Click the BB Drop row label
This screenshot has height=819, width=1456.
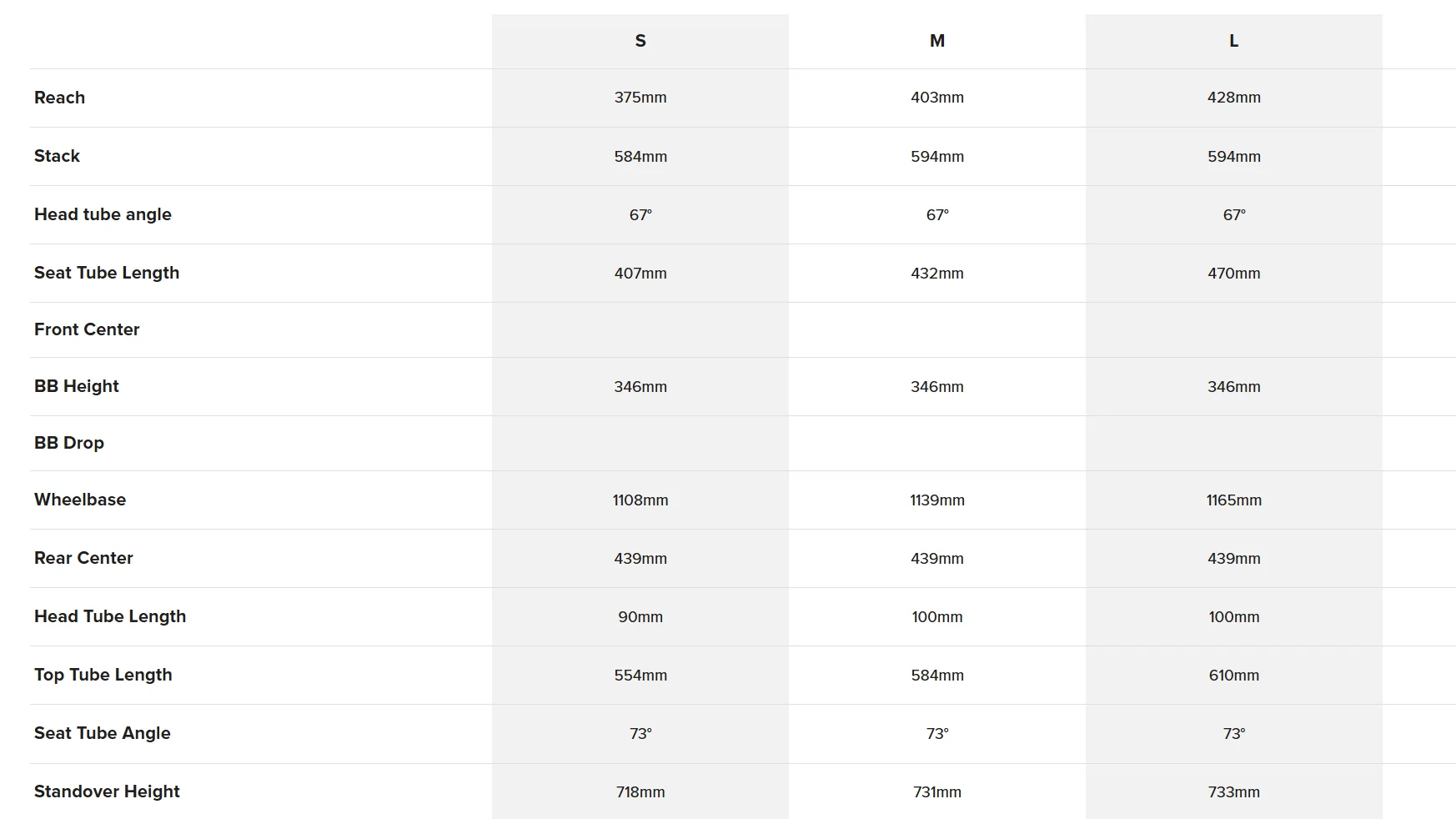[x=69, y=443]
